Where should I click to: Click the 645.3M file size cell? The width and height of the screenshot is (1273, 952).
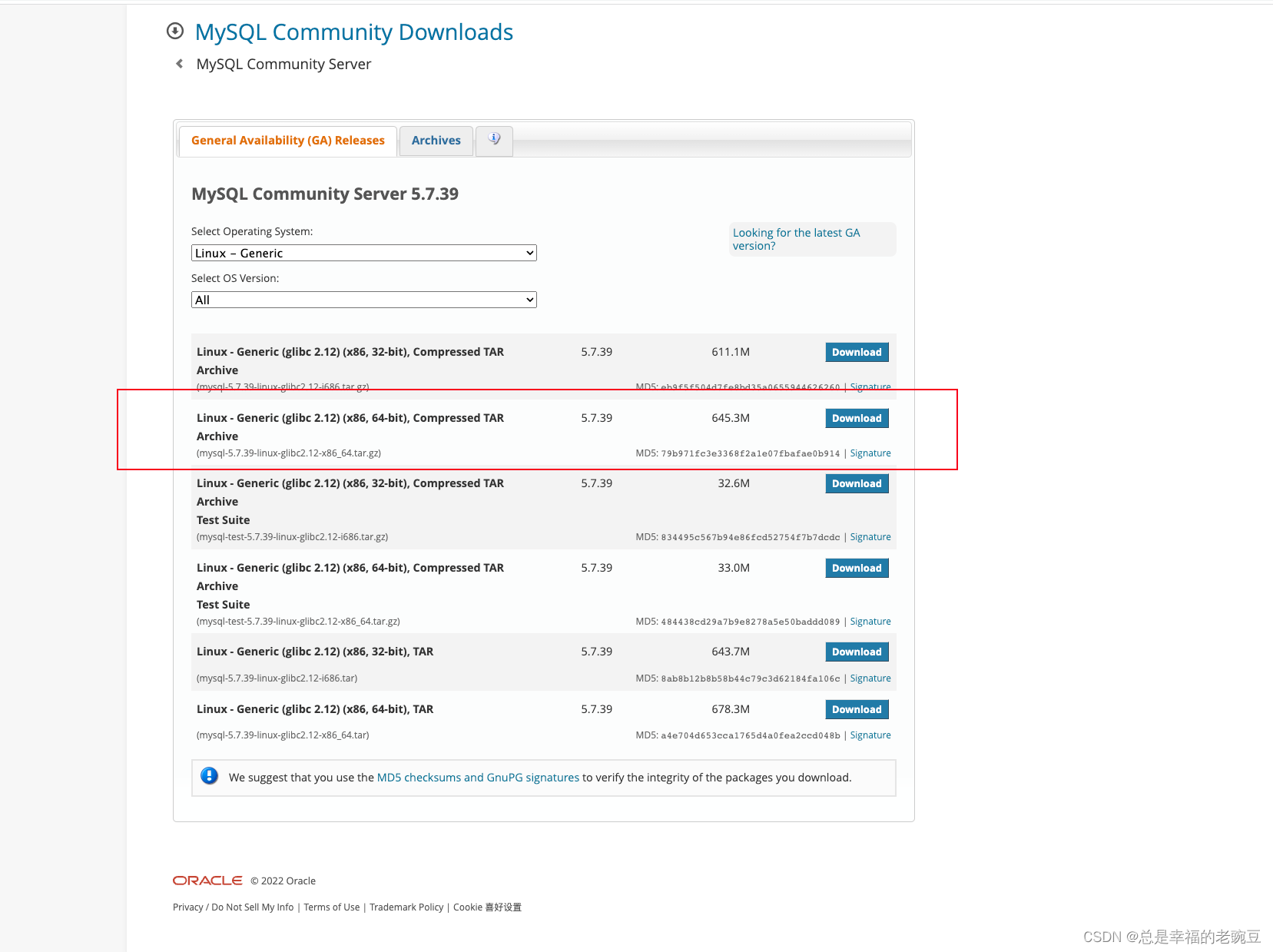[731, 418]
